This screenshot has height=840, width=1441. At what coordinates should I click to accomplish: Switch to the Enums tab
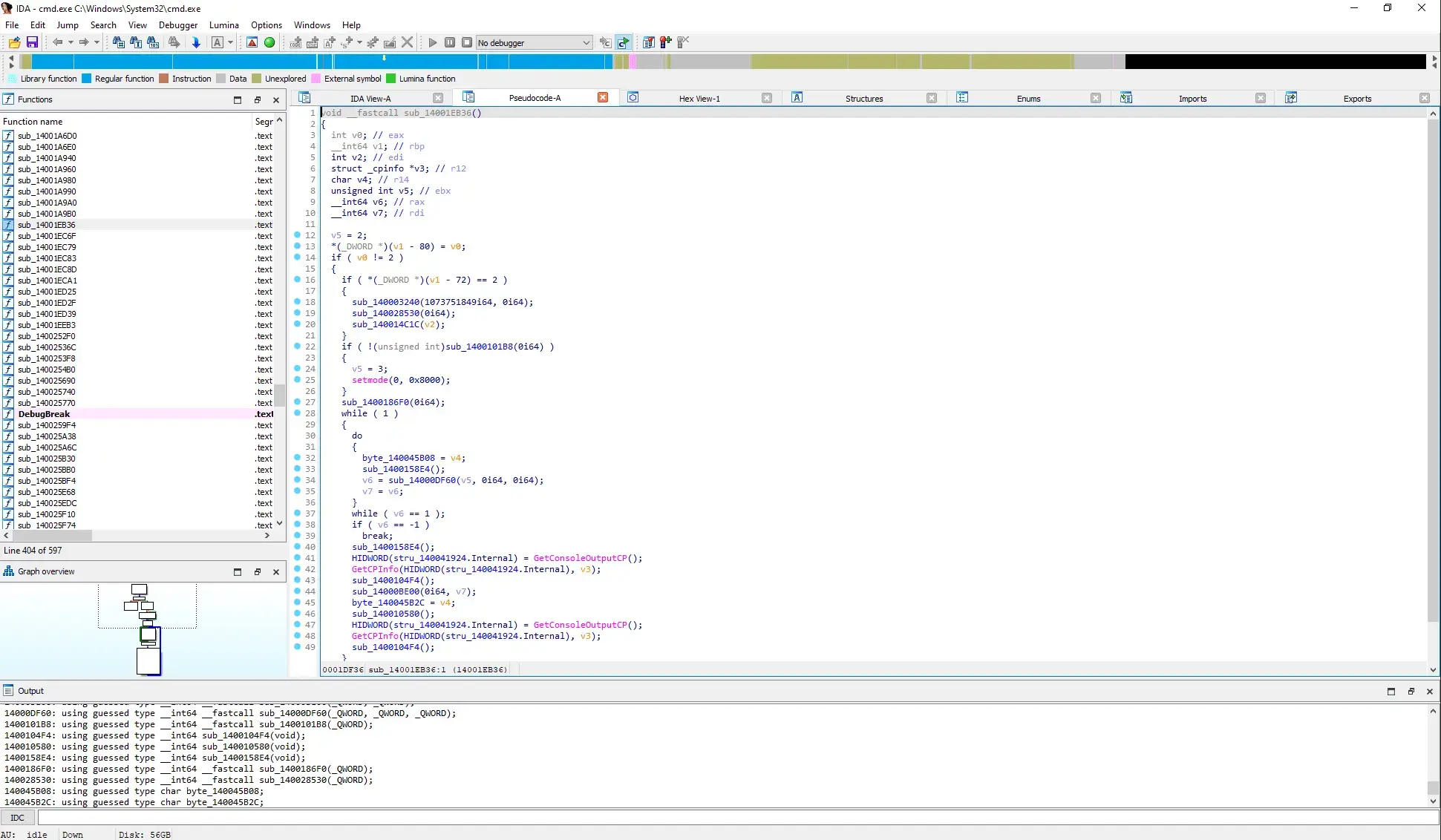coord(1029,98)
